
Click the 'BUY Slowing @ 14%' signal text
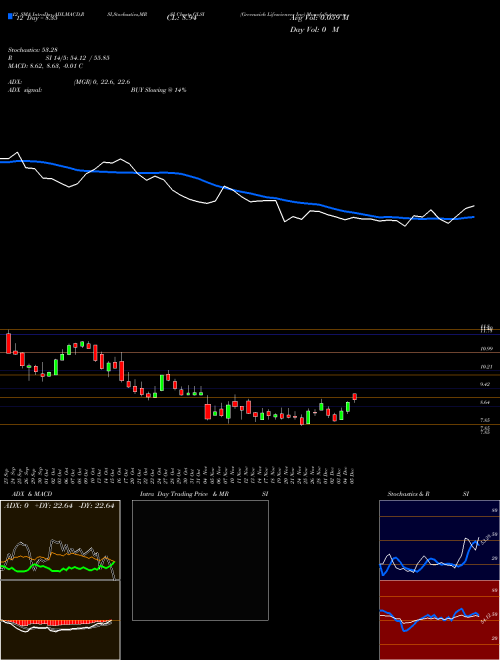click(x=158, y=90)
